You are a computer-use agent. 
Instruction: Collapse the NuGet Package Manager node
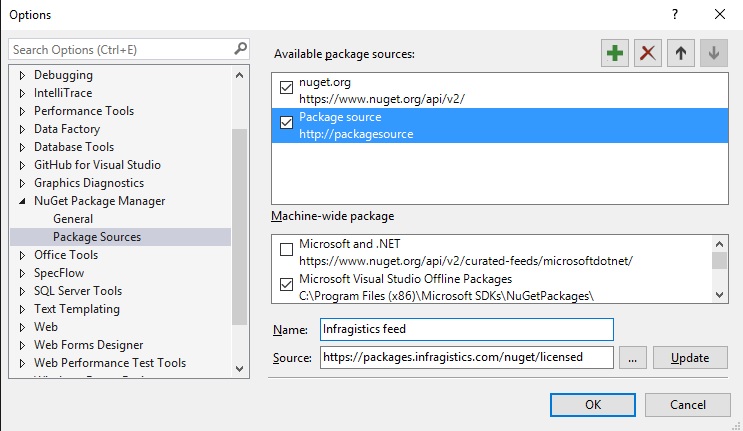click(23, 201)
